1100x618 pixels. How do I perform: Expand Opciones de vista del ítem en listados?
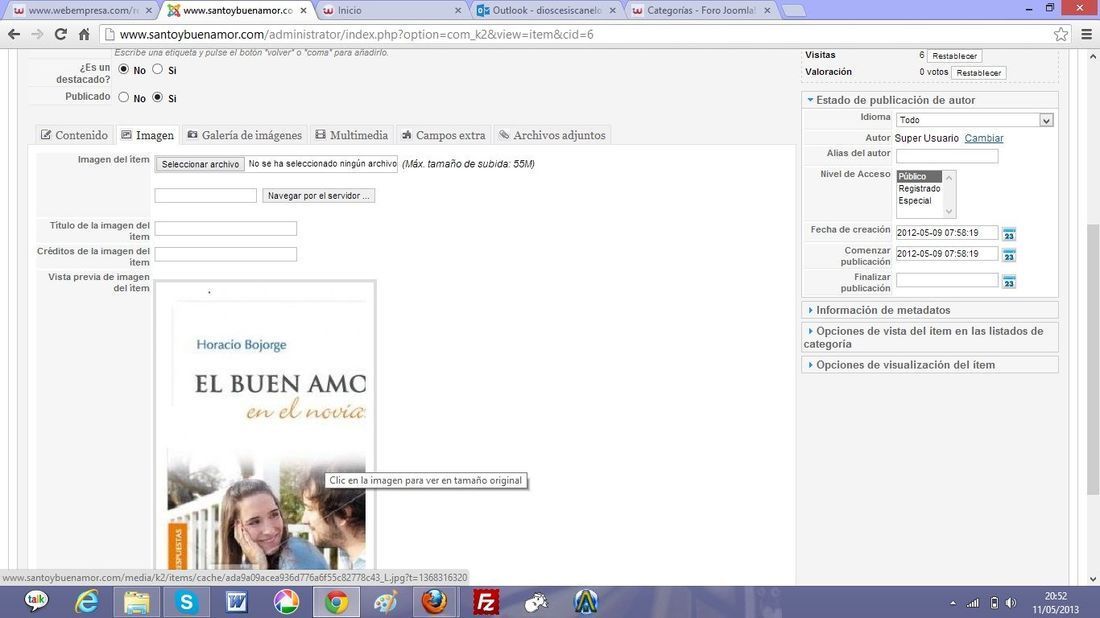click(x=930, y=337)
